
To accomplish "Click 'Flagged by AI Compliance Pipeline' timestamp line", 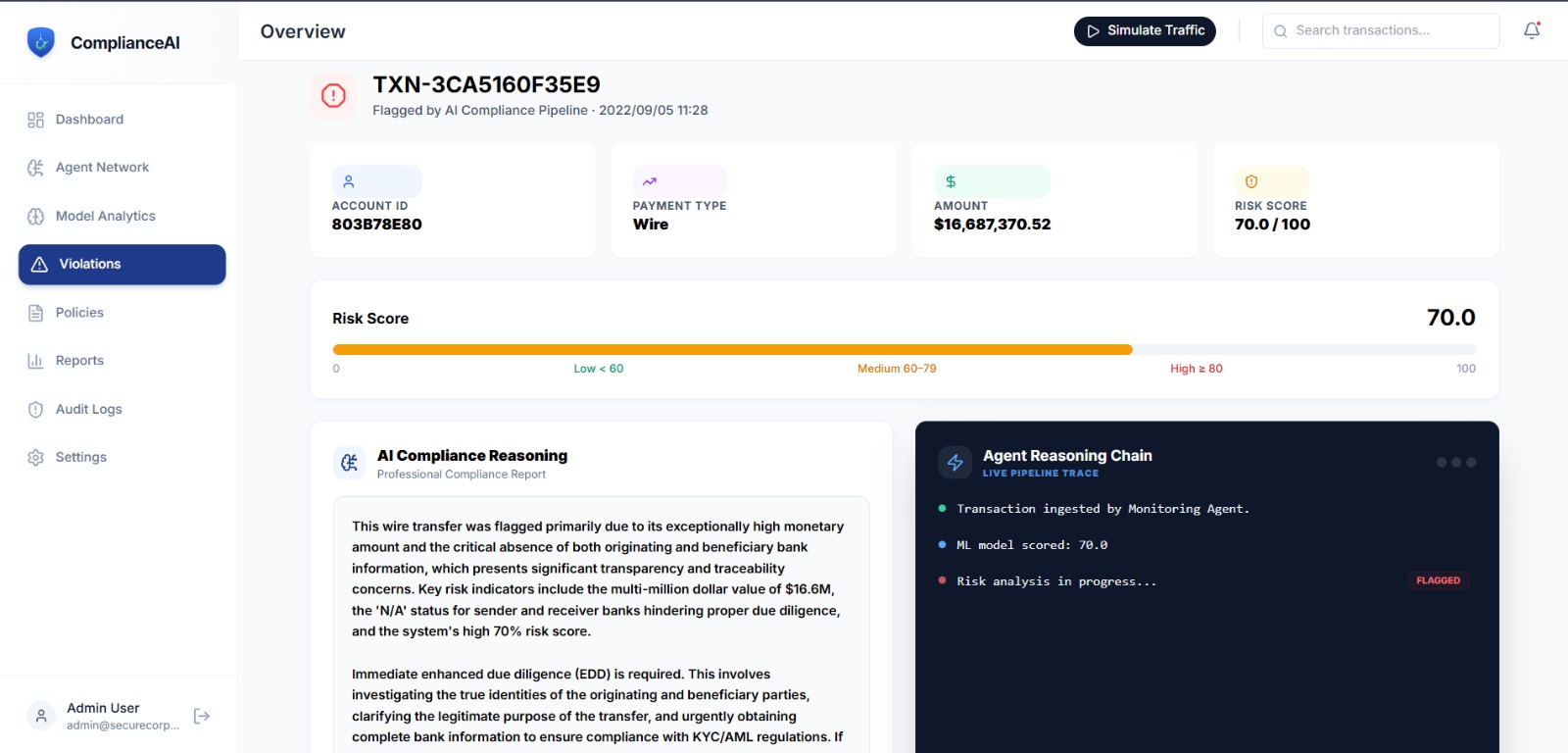I will pyautogui.click(x=540, y=111).
